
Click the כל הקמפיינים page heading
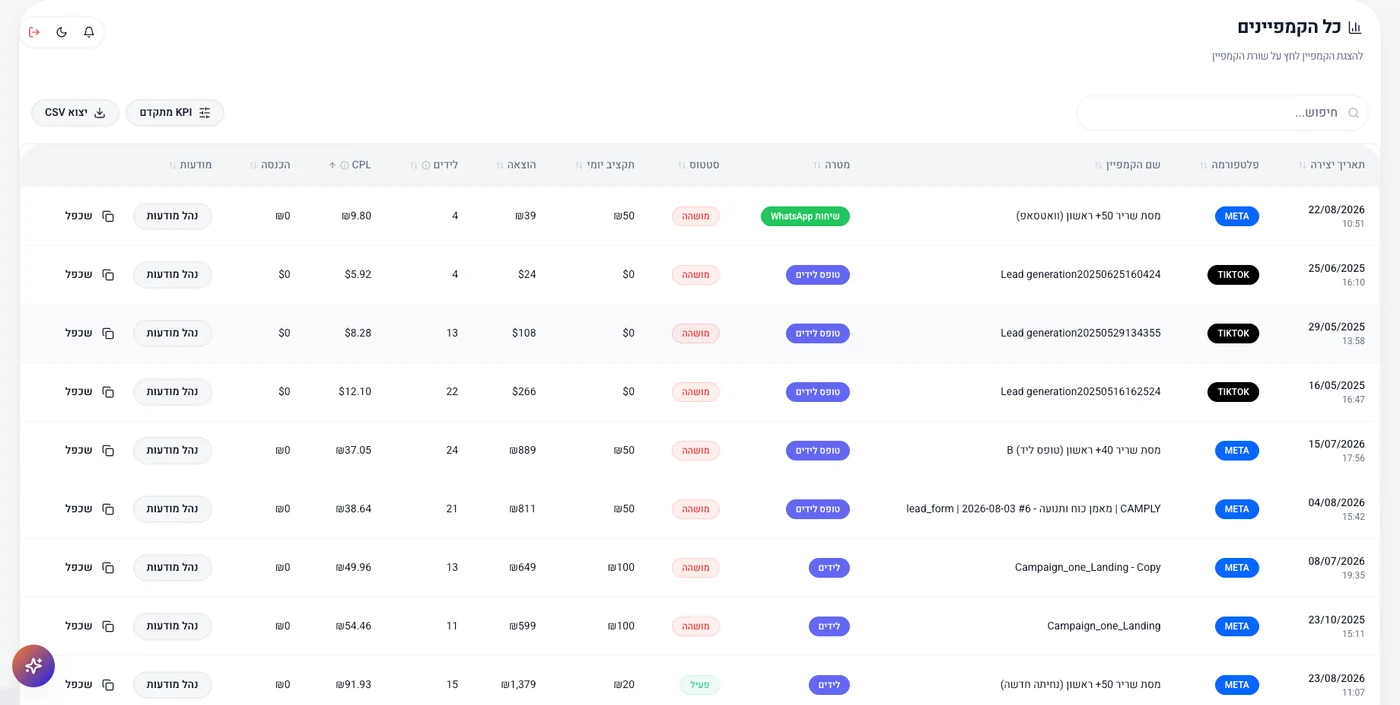pyautogui.click(x=1287, y=27)
